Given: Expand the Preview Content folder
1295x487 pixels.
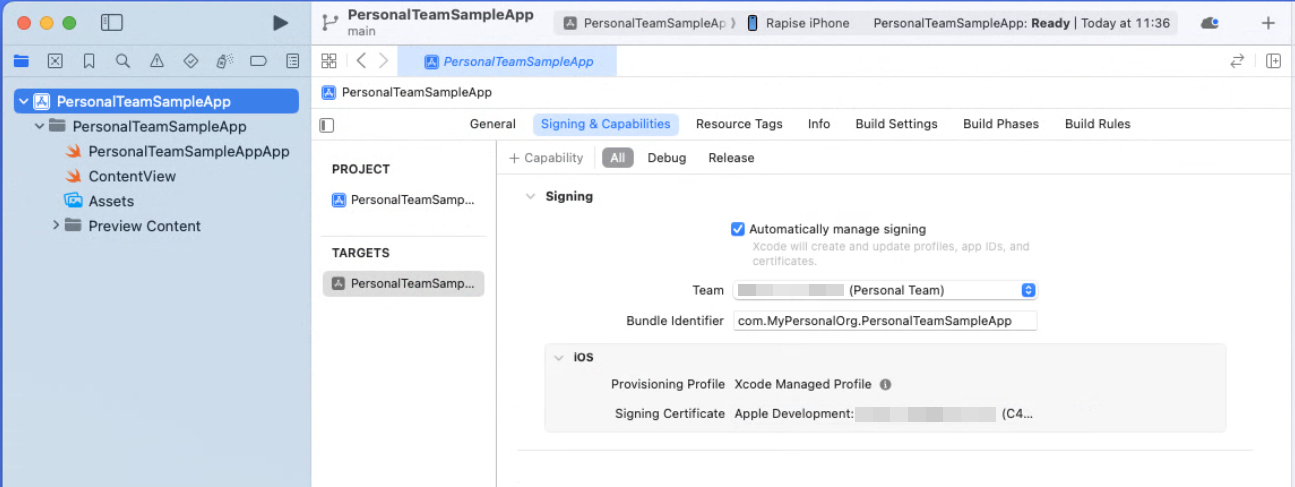Looking at the screenshot, I should click(56, 226).
